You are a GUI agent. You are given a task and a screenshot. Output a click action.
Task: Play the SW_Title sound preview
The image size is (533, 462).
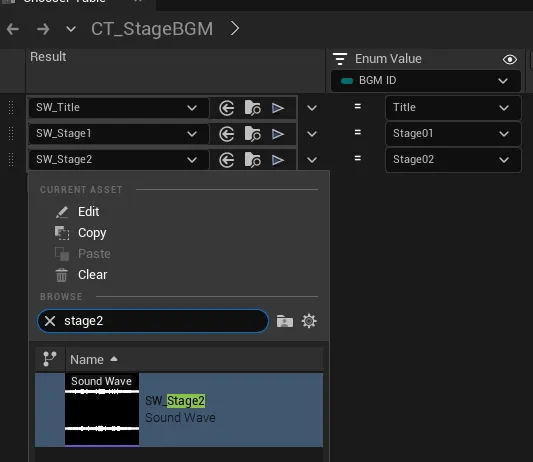pos(278,108)
